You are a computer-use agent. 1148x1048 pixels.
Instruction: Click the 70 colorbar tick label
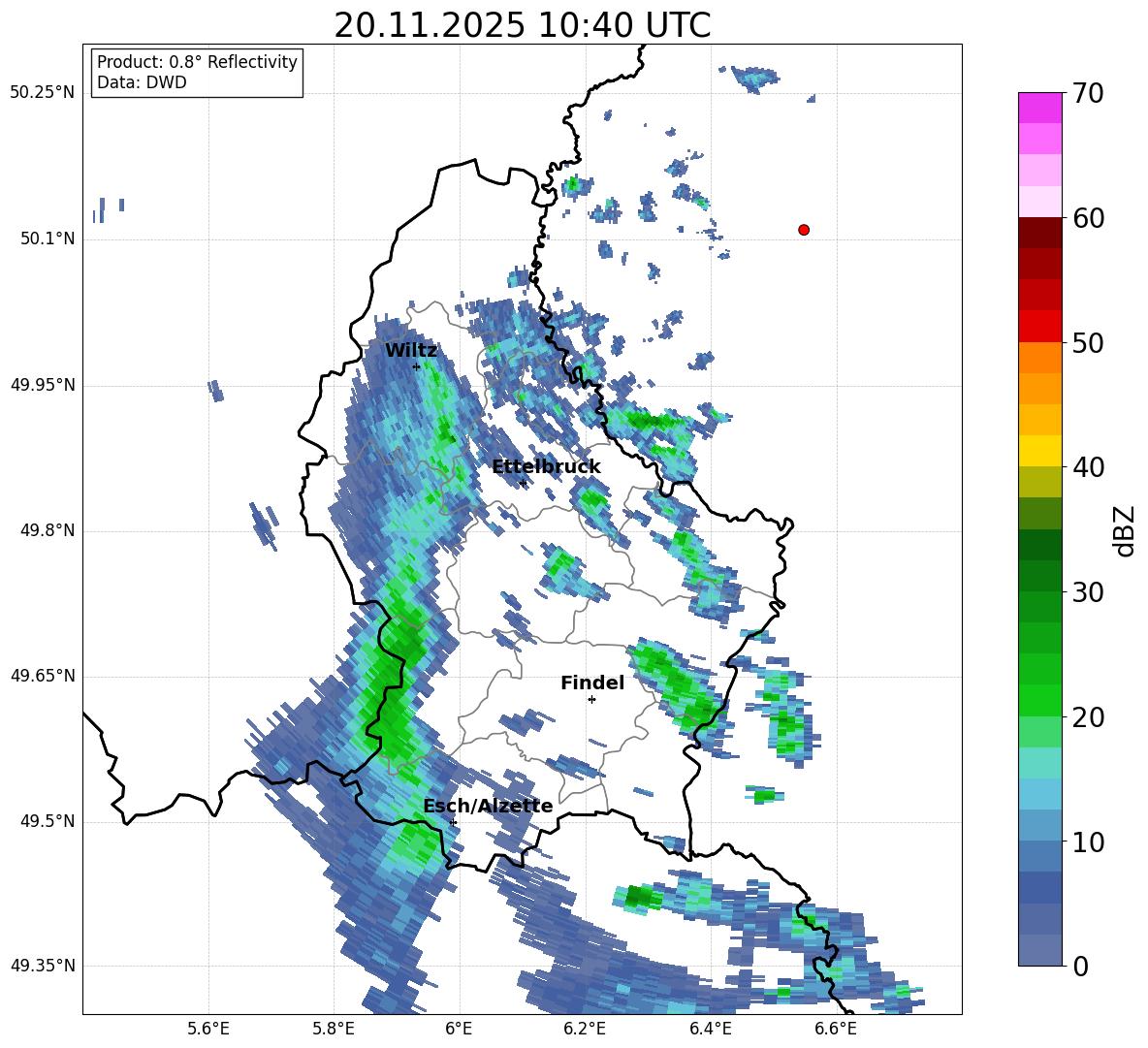[x=1087, y=93]
